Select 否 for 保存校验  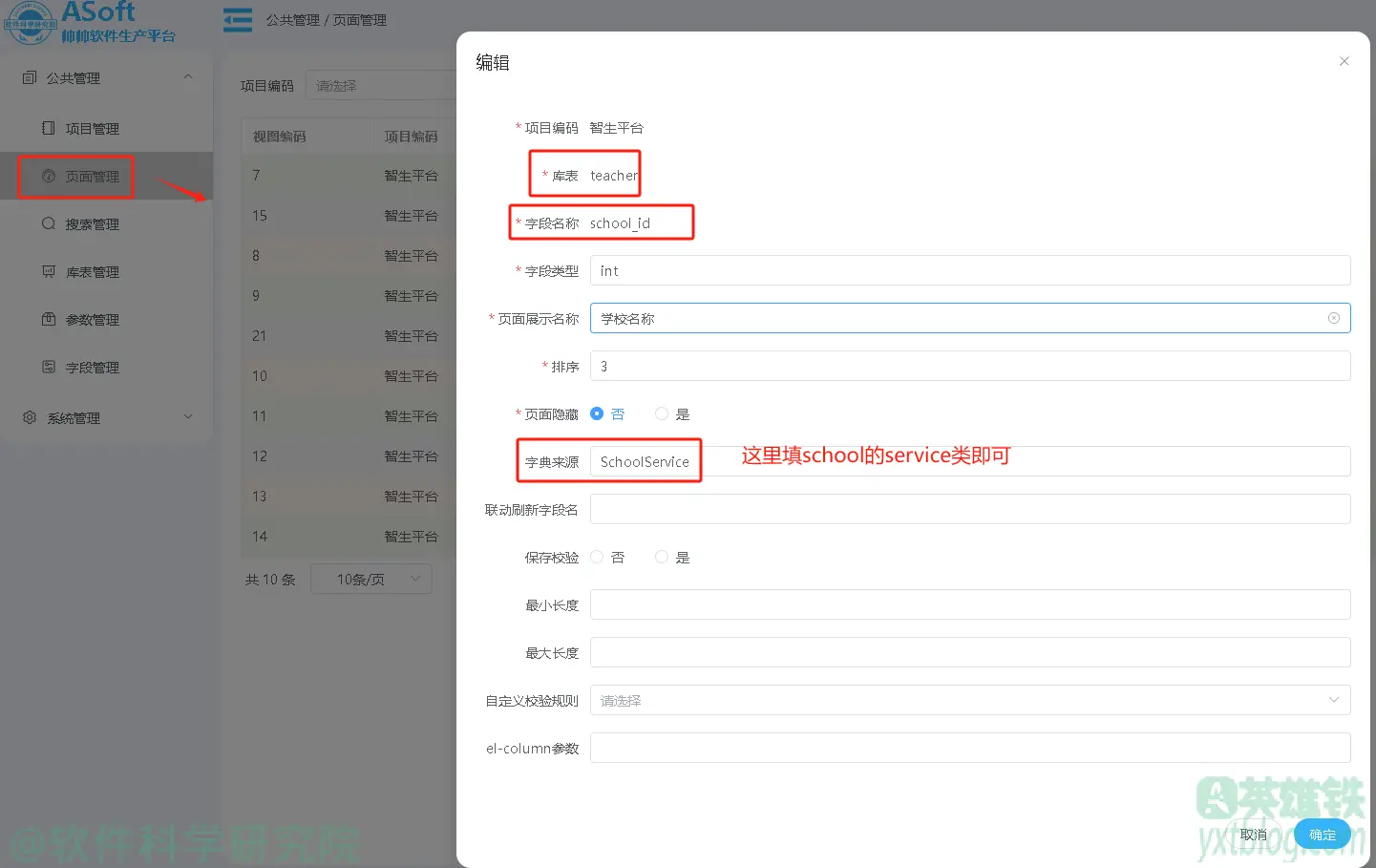597,557
